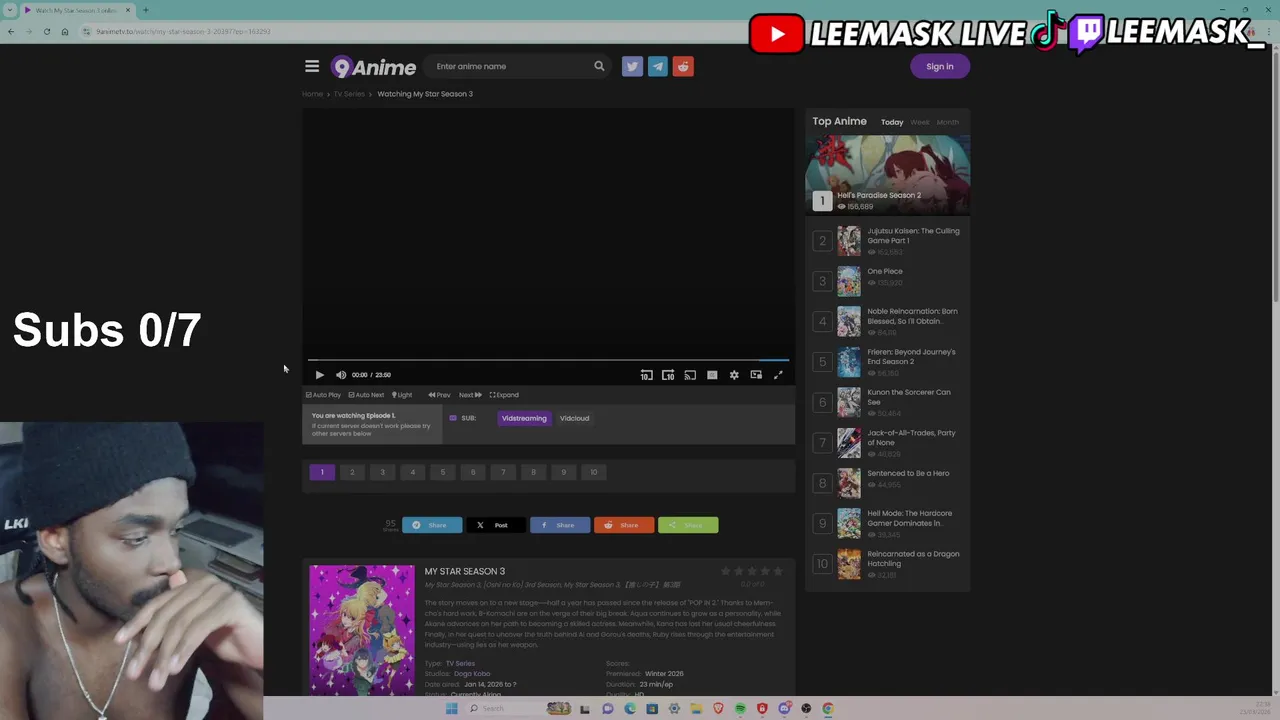Share via the Facebook Share button
1280x720 pixels.
tap(560, 525)
